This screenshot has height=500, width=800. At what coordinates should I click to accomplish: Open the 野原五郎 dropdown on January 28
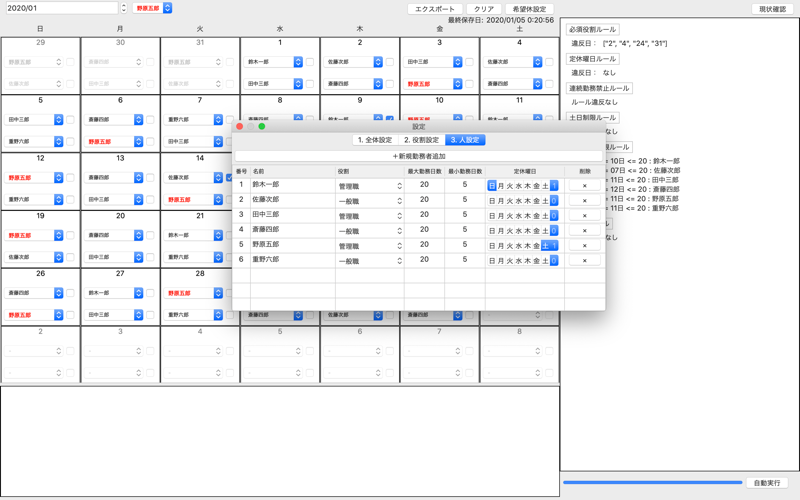coord(194,293)
